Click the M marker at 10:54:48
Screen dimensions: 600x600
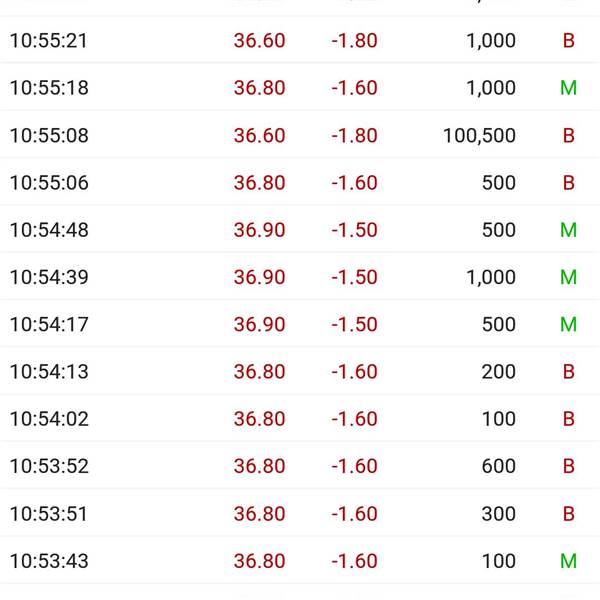pyautogui.click(x=569, y=230)
